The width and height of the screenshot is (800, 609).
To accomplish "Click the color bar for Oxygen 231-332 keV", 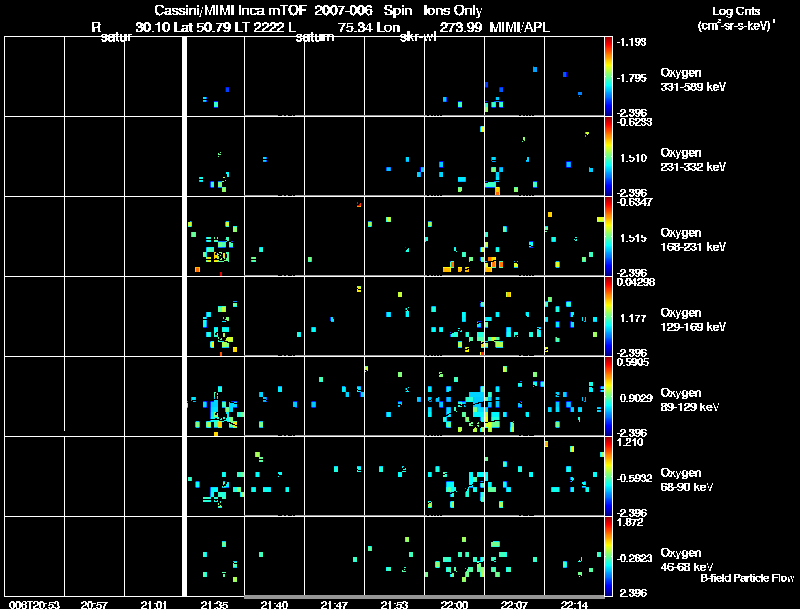I will [x=608, y=157].
